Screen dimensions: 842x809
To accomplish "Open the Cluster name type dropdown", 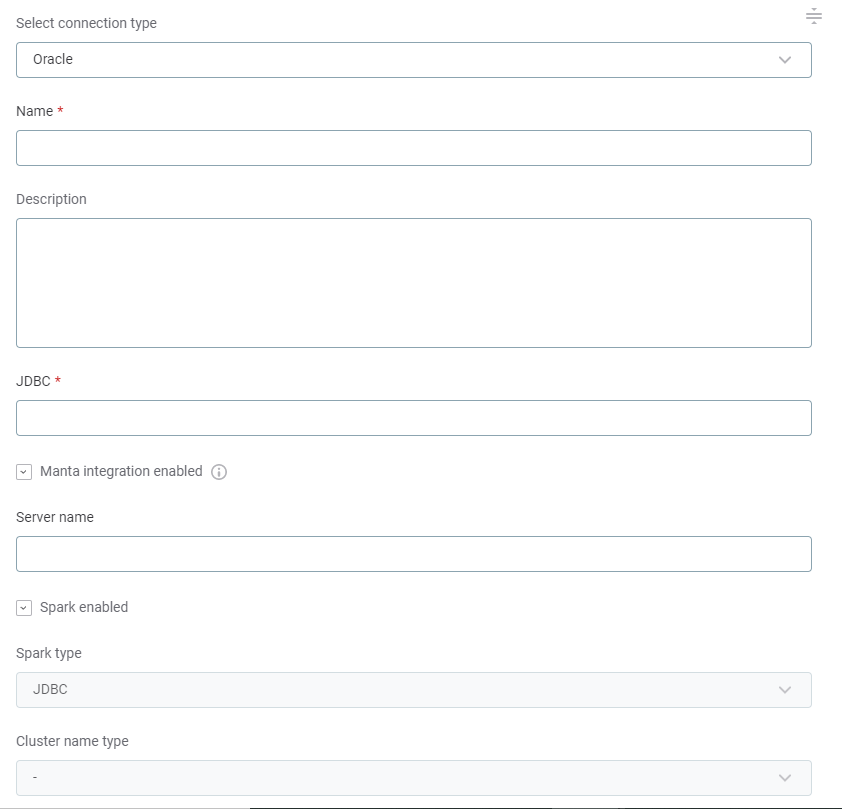I will [400, 778].
